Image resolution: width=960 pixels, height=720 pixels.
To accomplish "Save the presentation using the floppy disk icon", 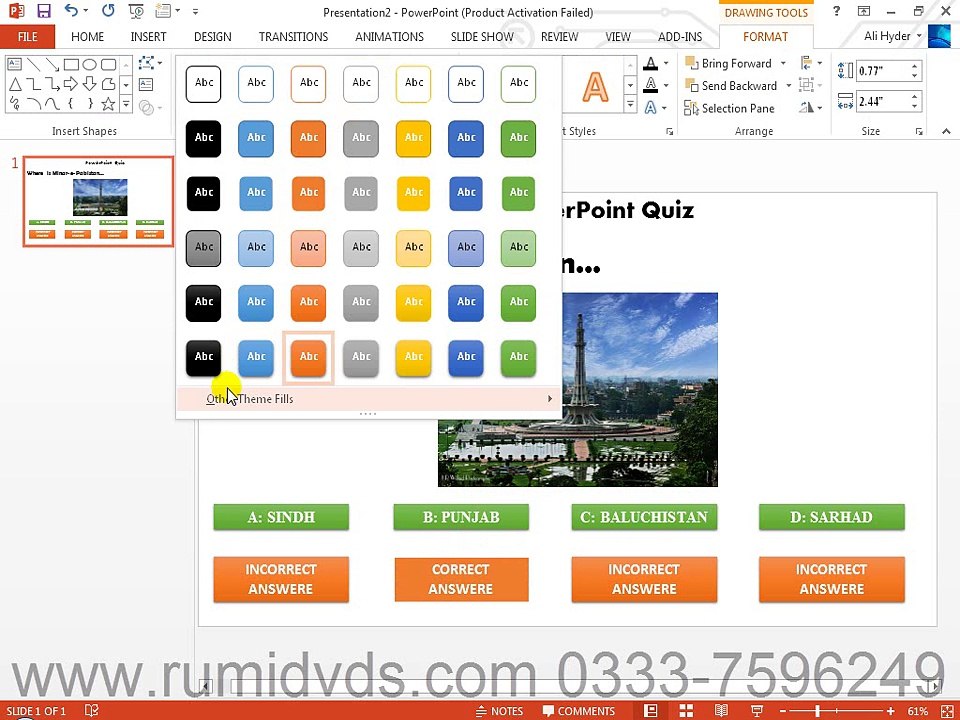I will (44, 11).
